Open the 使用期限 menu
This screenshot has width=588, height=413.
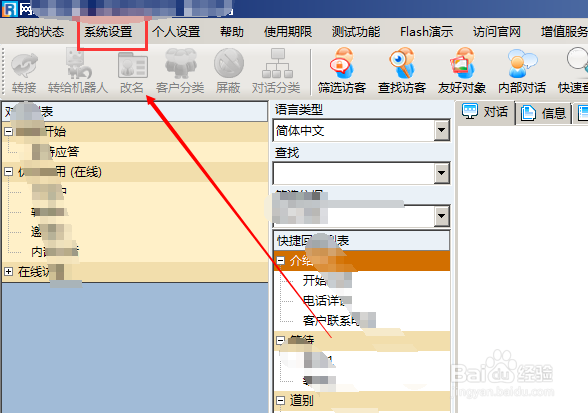288,32
